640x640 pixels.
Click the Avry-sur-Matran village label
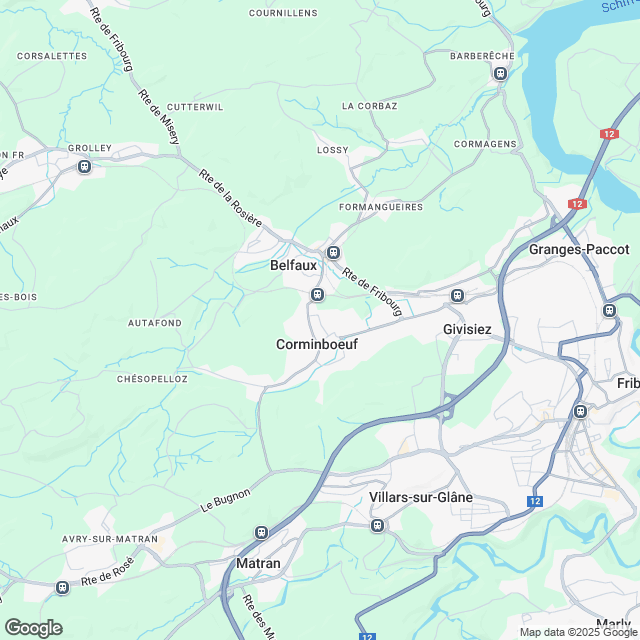110,539
